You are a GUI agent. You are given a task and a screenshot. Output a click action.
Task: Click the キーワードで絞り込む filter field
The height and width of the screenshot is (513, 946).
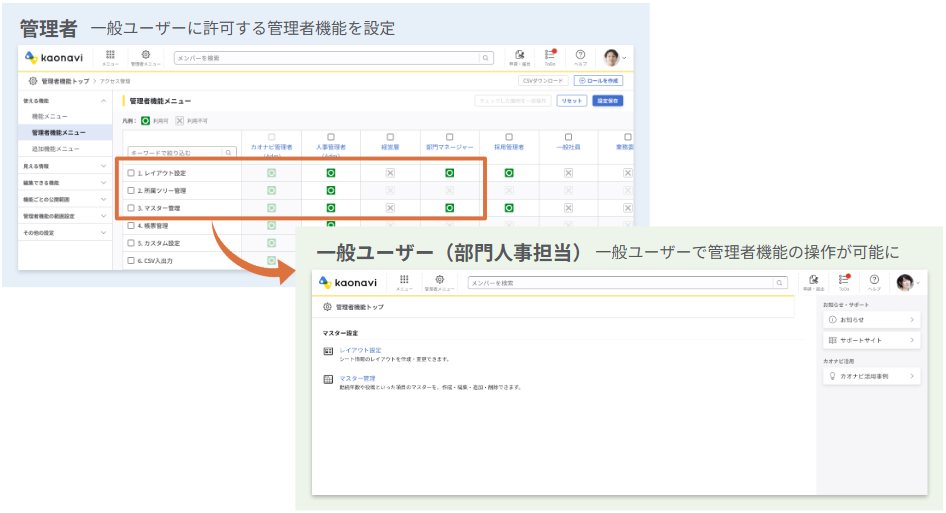tap(176, 153)
